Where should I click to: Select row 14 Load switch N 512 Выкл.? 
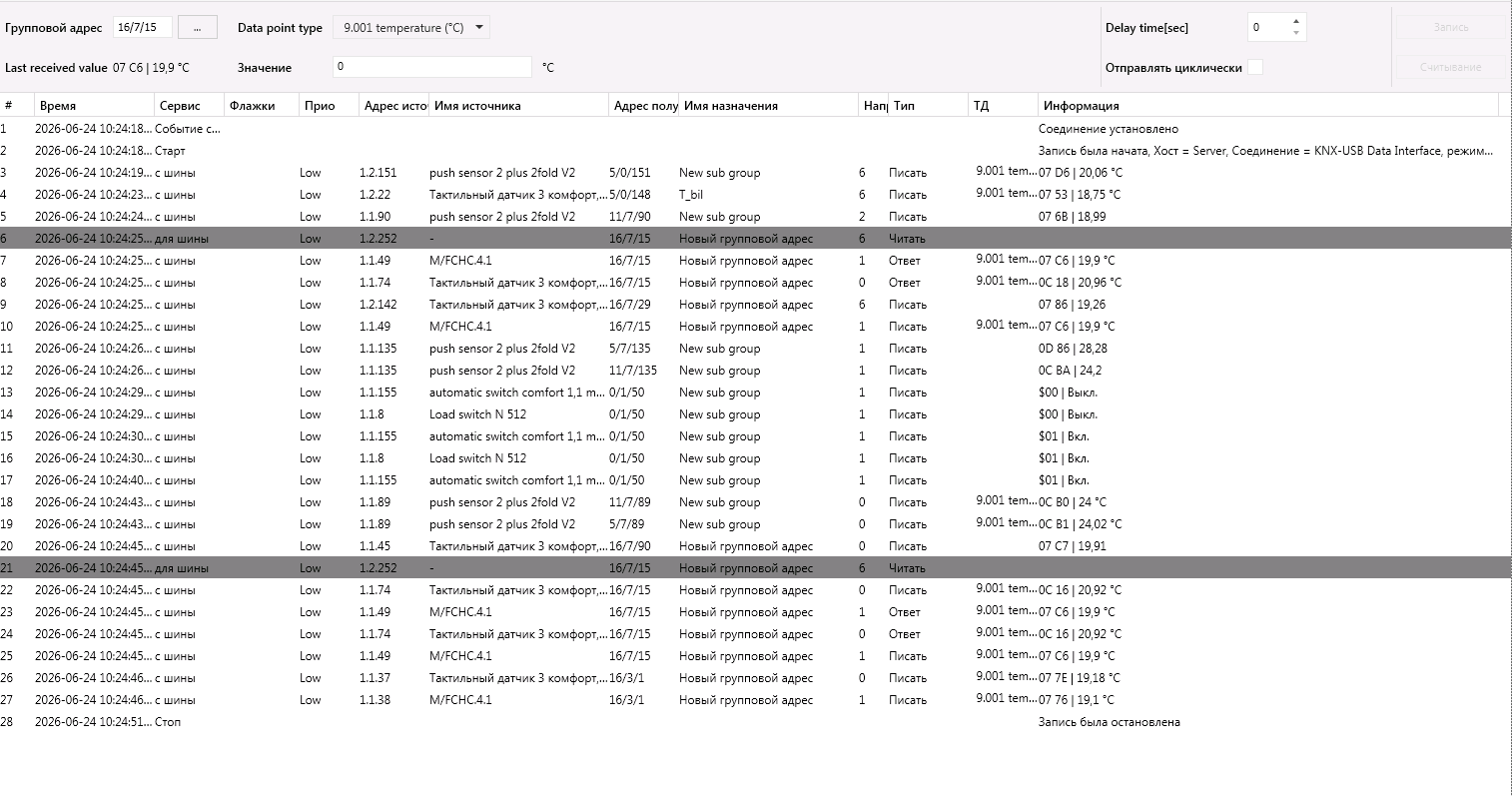756,414
